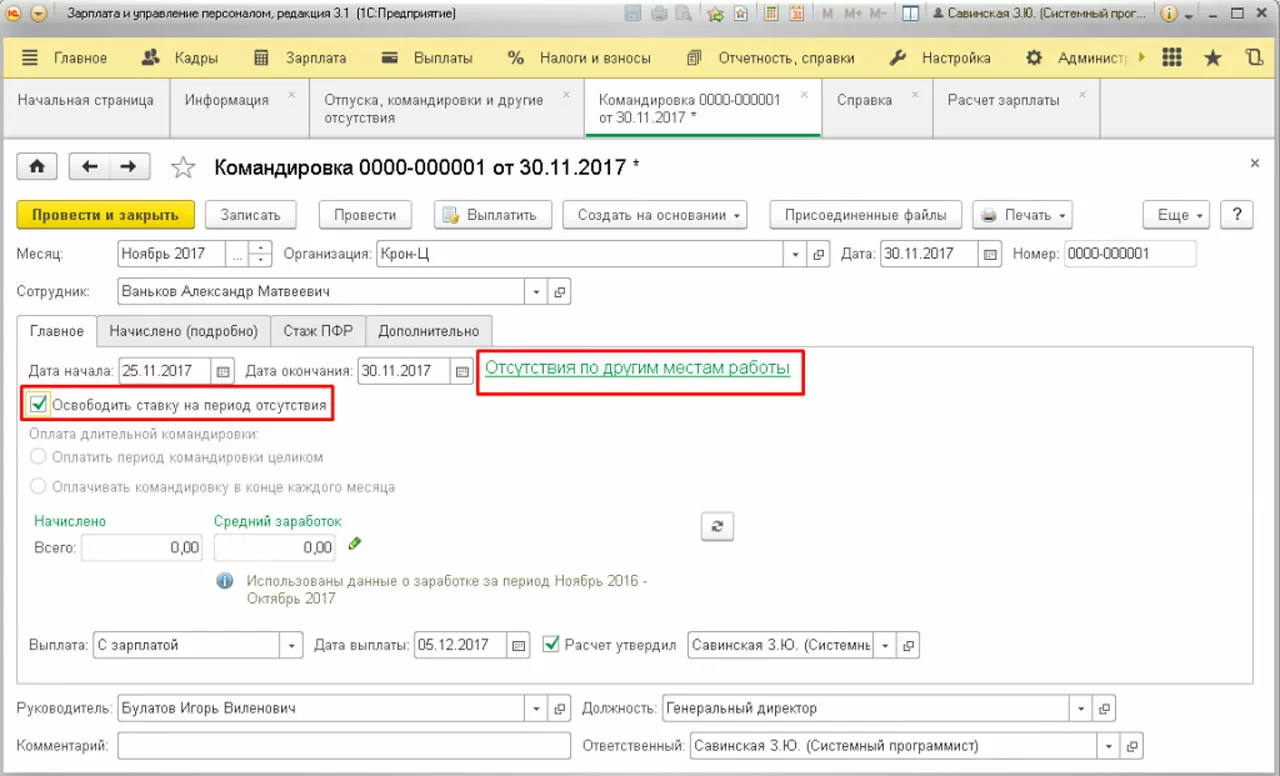Click the Номер input field

[1131, 254]
